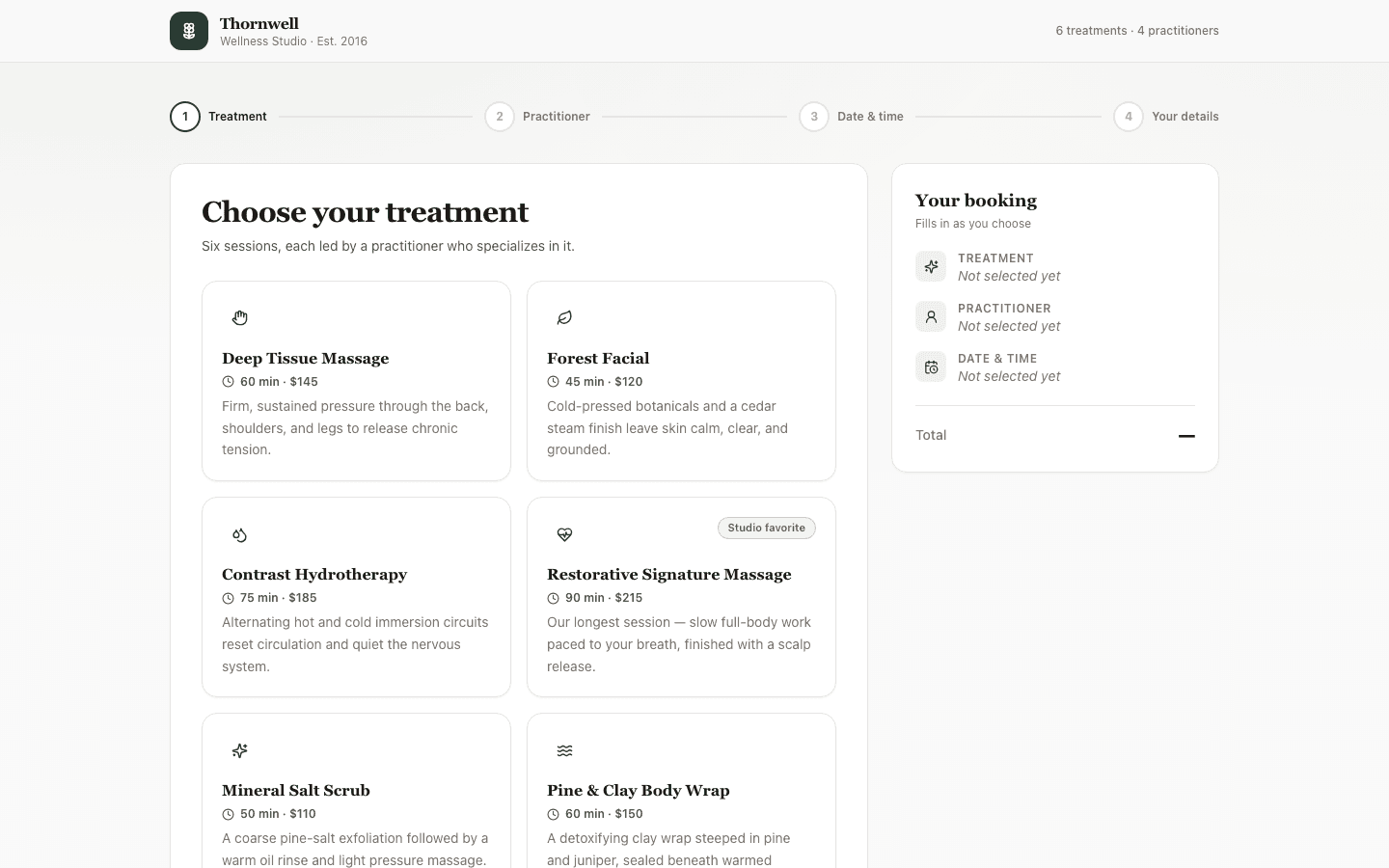Click the hand icon on Deep Tissue Massage
The image size is (1389, 868).
click(240, 317)
